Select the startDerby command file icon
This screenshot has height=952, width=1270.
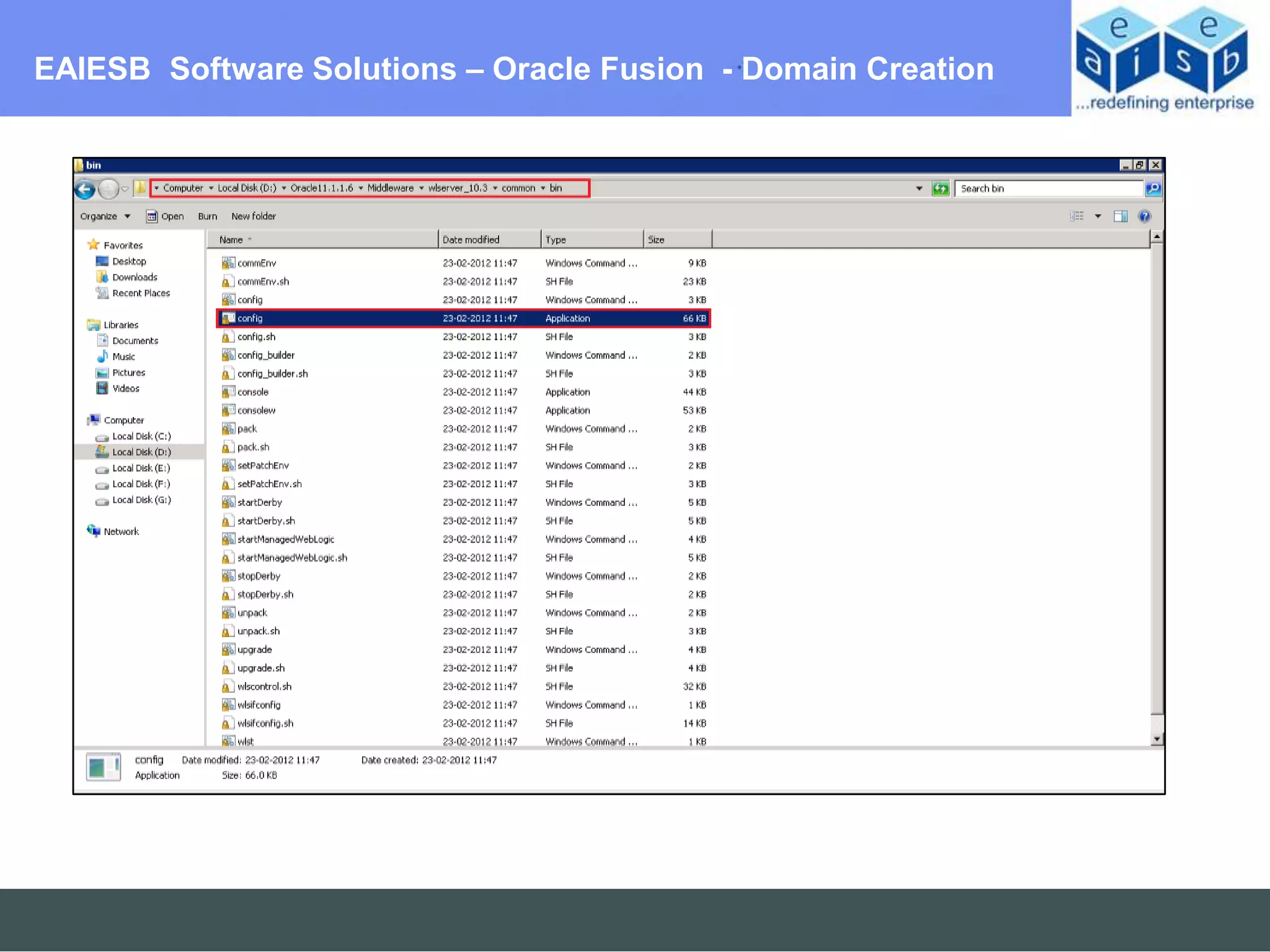tap(228, 503)
